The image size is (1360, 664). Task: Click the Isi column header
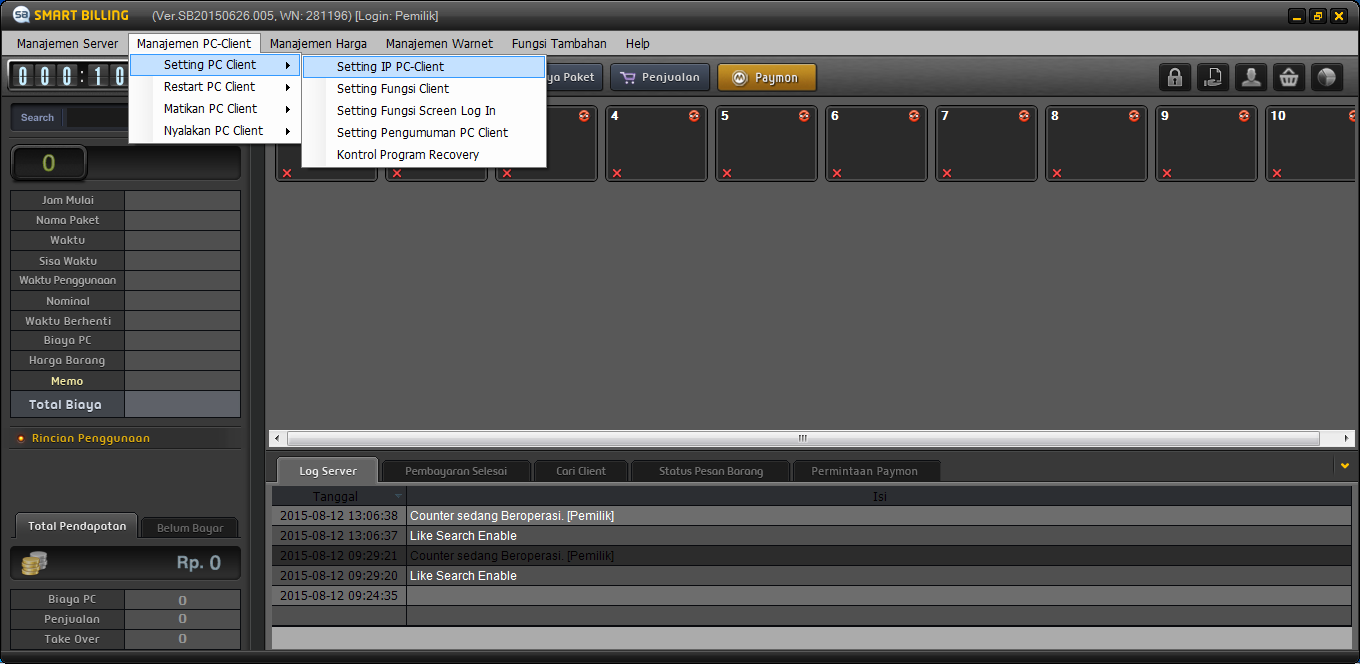[x=879, y=496]
